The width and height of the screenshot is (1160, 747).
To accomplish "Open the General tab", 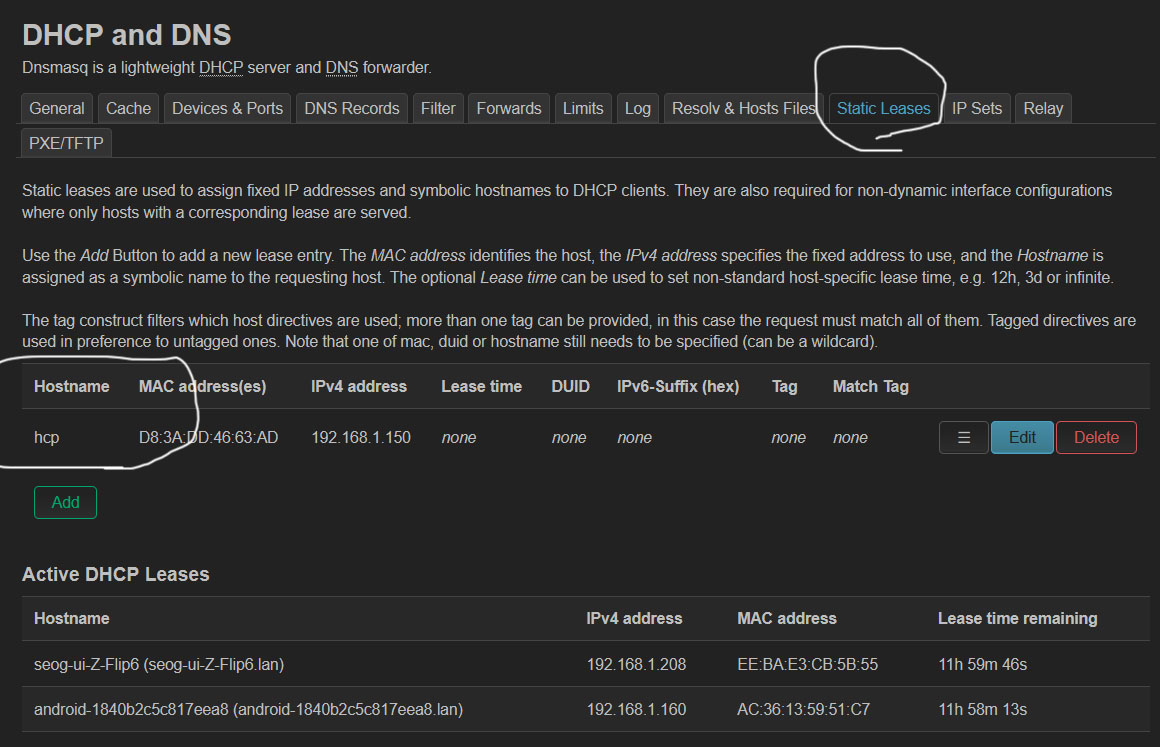I will [57, 108].
